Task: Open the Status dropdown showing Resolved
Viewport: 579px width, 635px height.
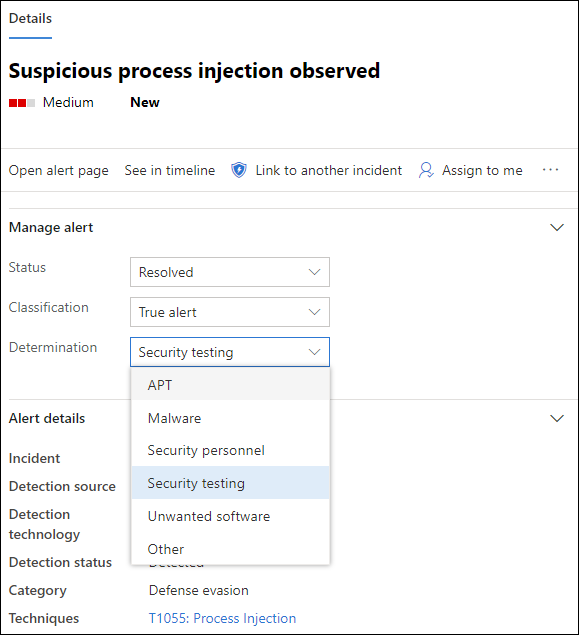Action: point(230,272)
